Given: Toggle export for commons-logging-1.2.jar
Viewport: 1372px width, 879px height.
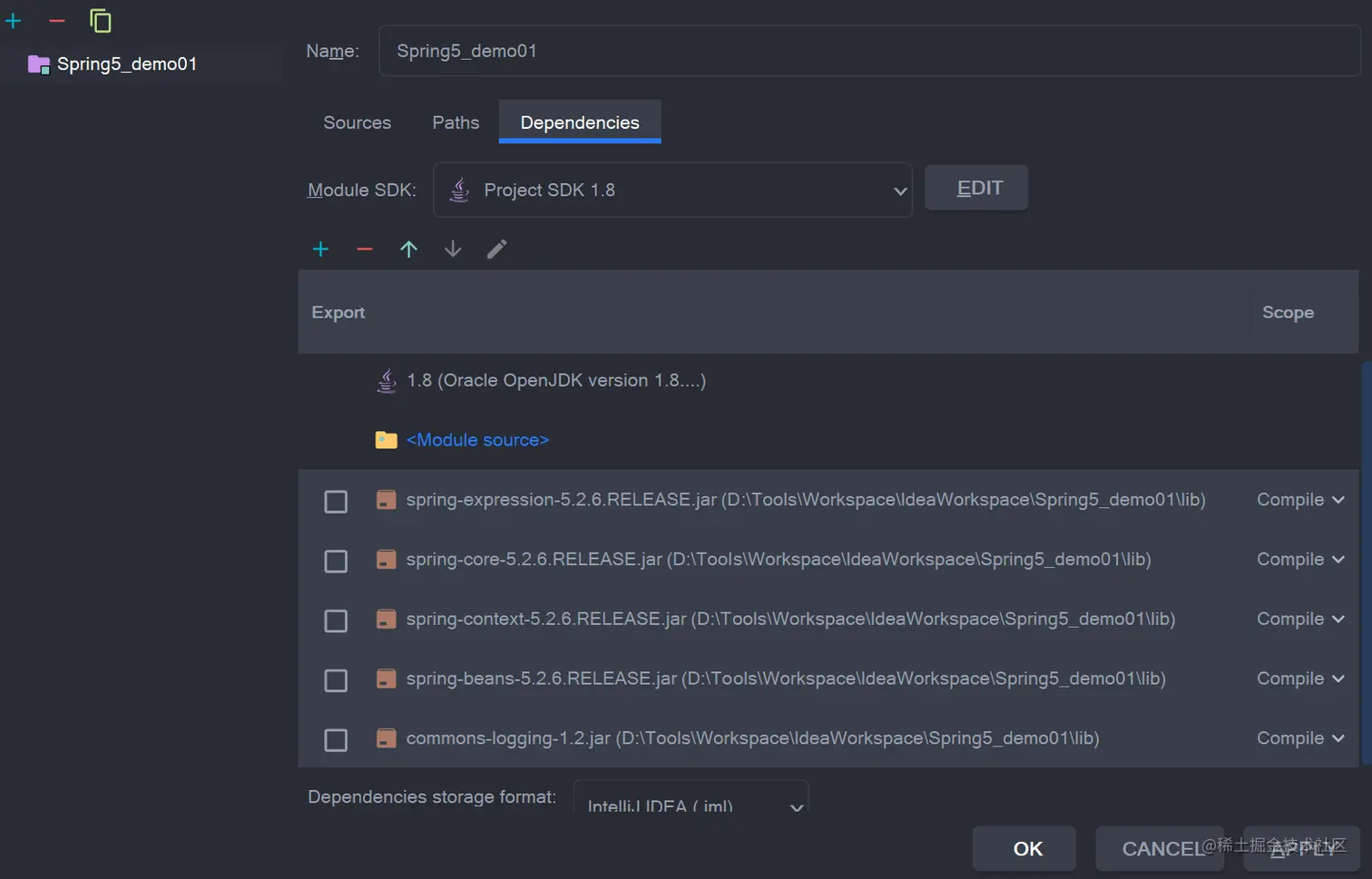Looking at the screenshot, I should click(336, 739).
